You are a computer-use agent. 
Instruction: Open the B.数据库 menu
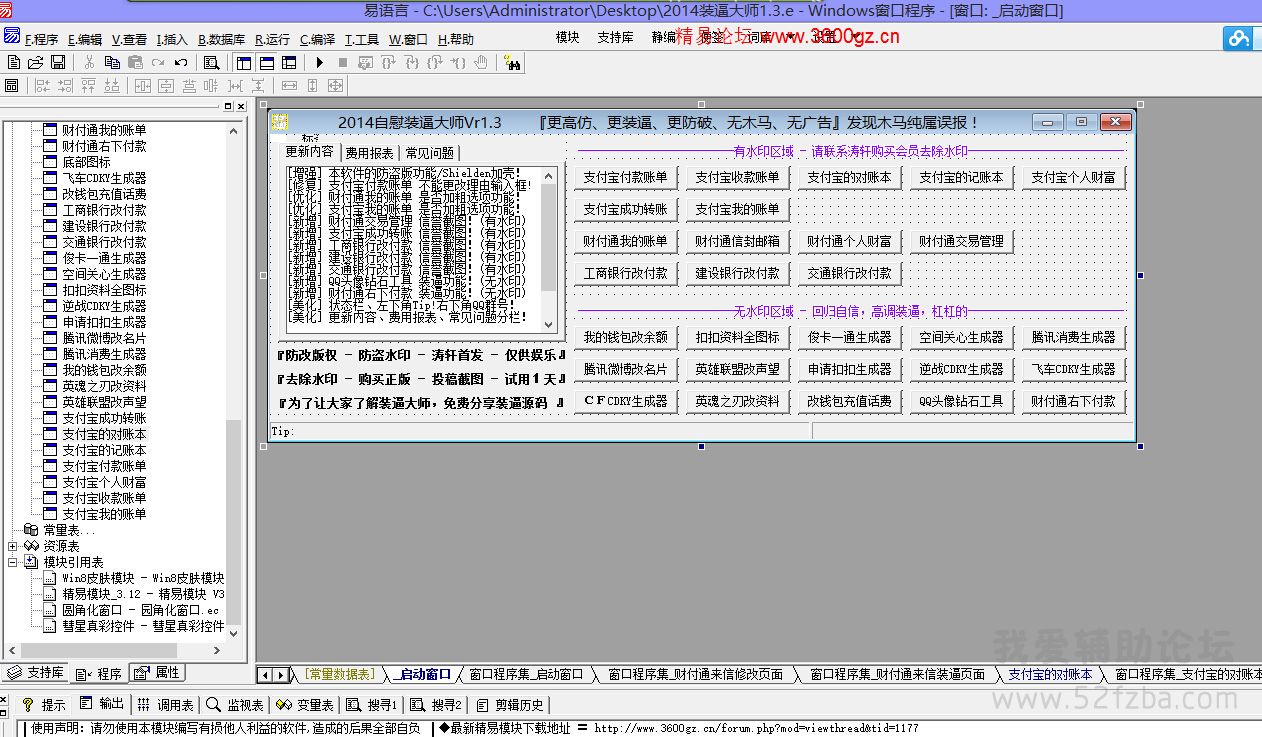coord(222,39)
